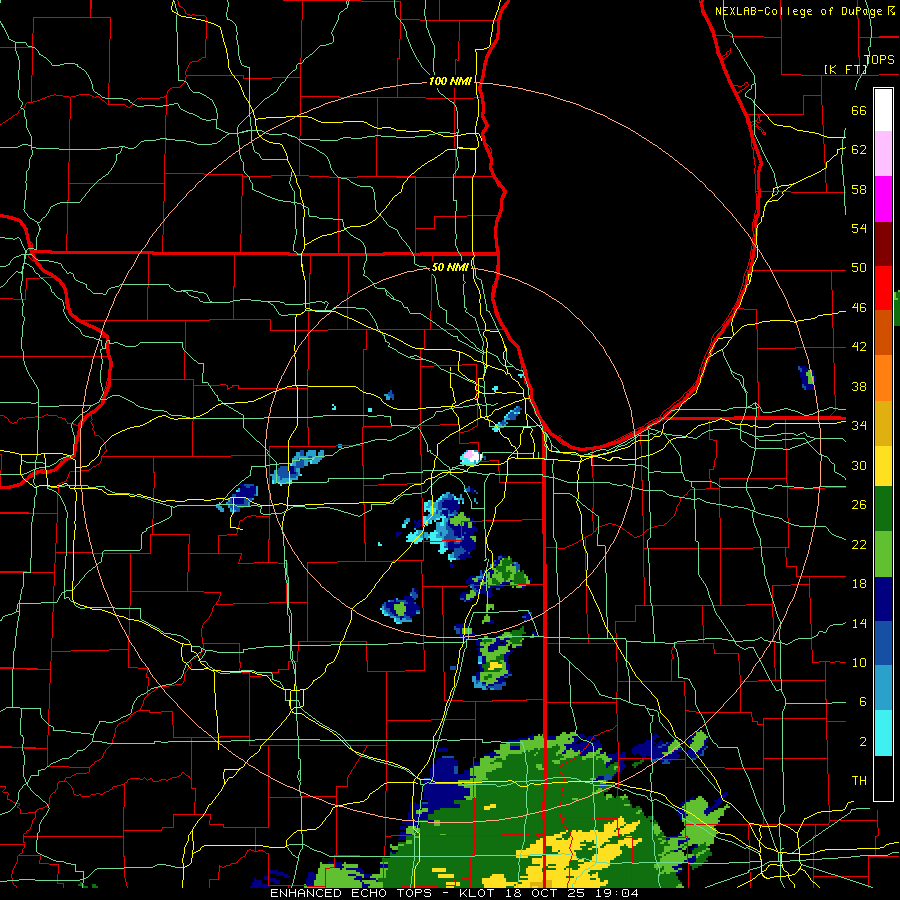Select the "34" legend value
This screenshot has width=900, height=900.
click(859, 426)
